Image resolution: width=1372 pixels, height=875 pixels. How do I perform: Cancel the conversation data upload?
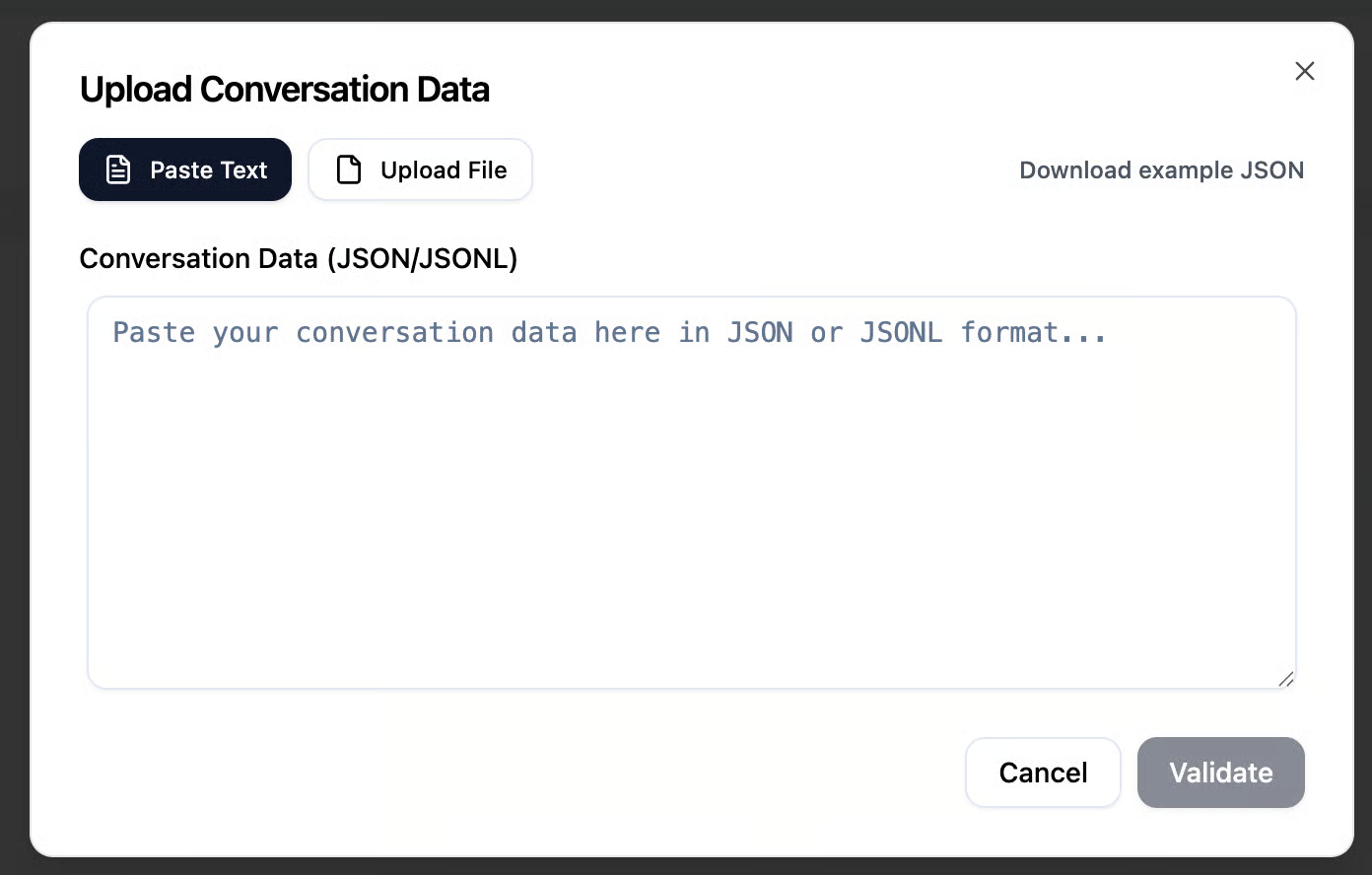coord(1043,773)
